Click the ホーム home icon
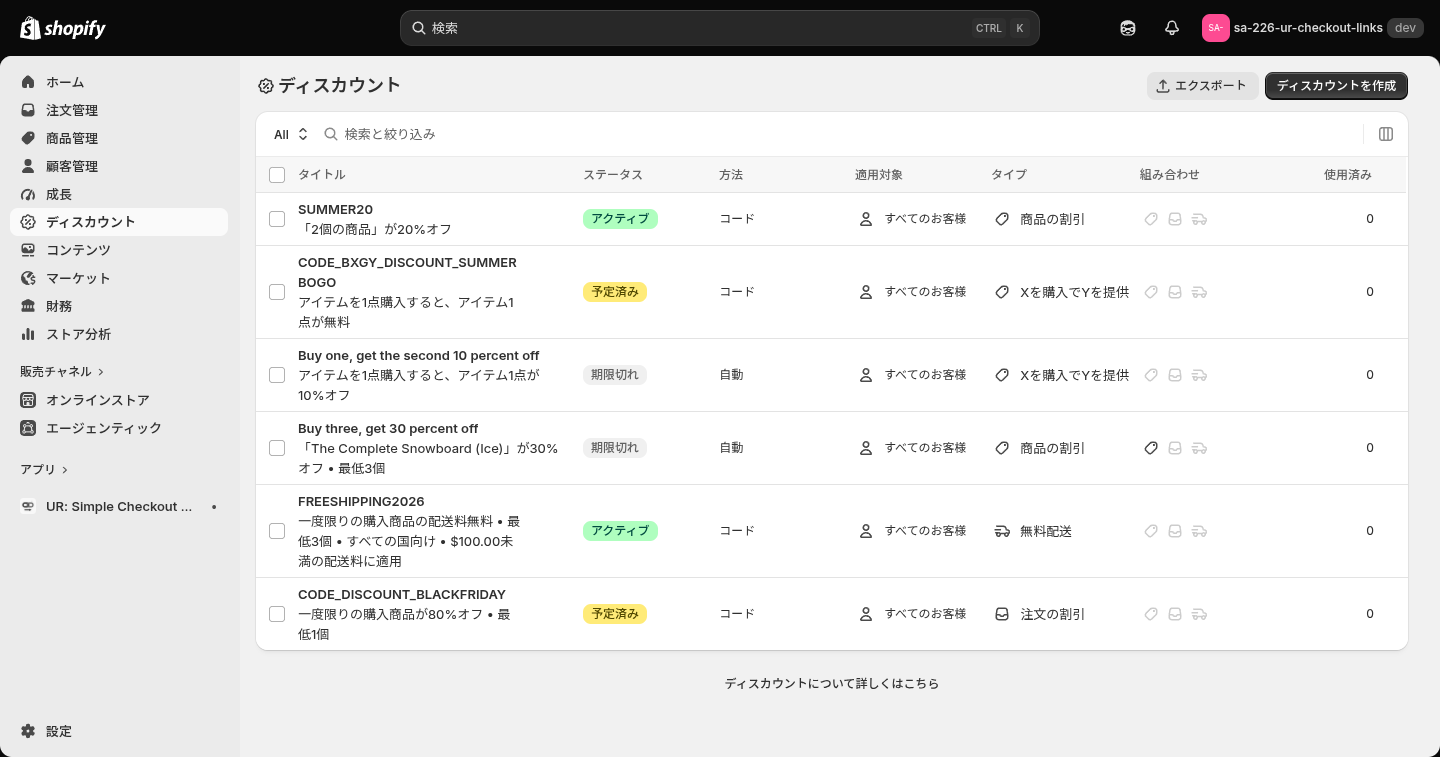The width and height of the screenshot is (1440, 757). pyautogui.click(x=28, y=82)
